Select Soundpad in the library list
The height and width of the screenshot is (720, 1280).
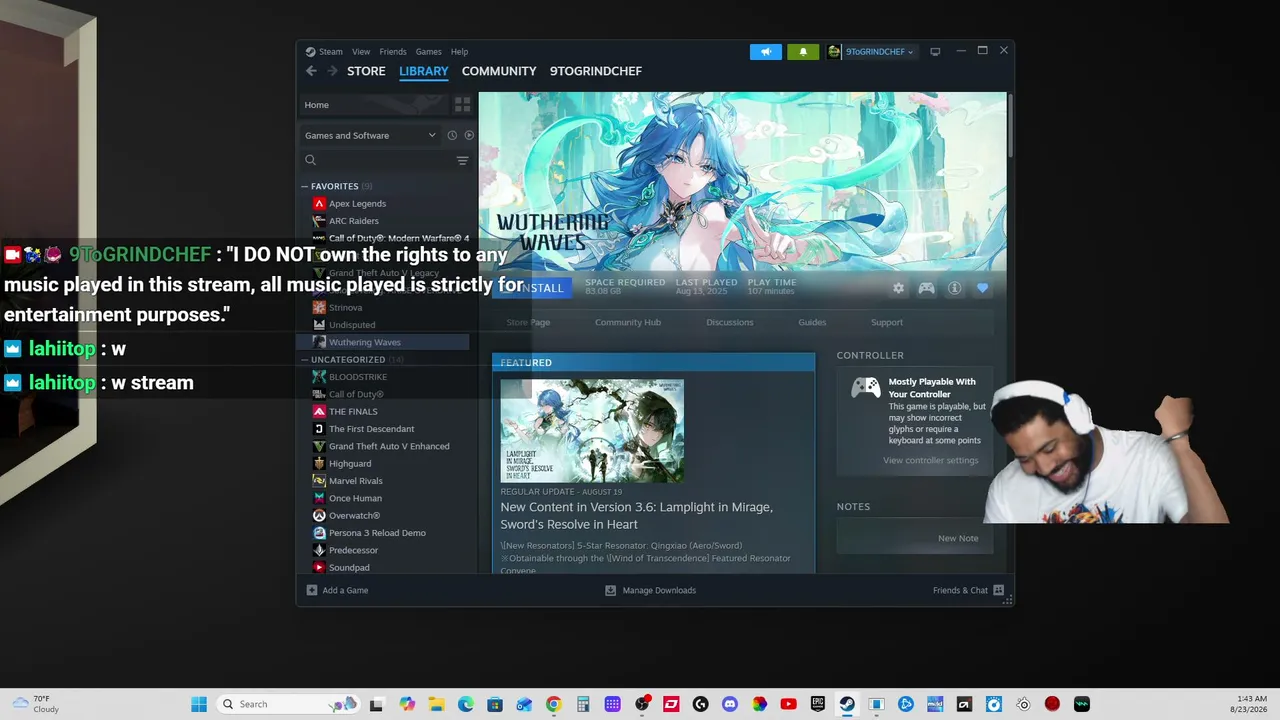(x=349, y=568)
